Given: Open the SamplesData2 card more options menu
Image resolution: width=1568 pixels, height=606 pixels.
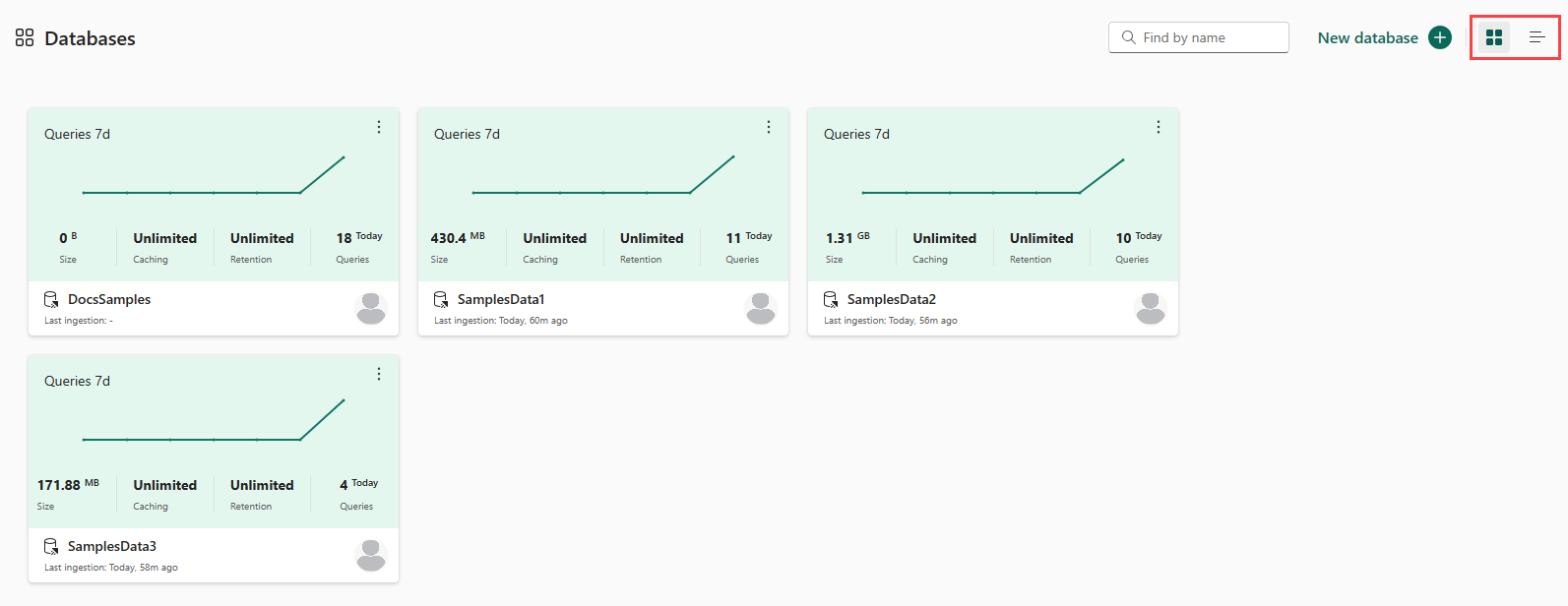Looking at the screenshot, I should [1159, 127].
